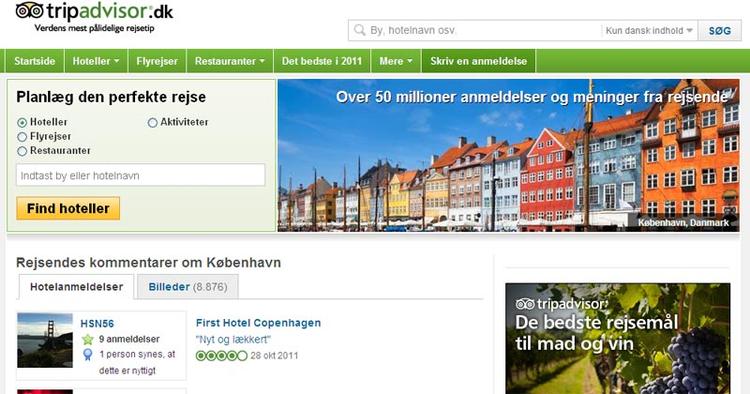Click the 28 okt 2011 review date

274,356
